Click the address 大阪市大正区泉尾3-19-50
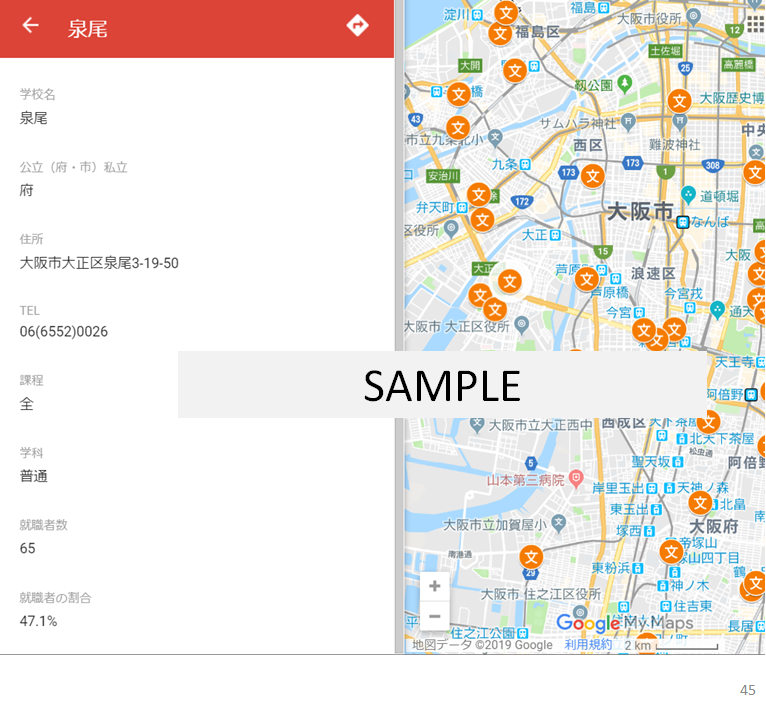Screen dimensions: 766x709 (x=99, y=263)
